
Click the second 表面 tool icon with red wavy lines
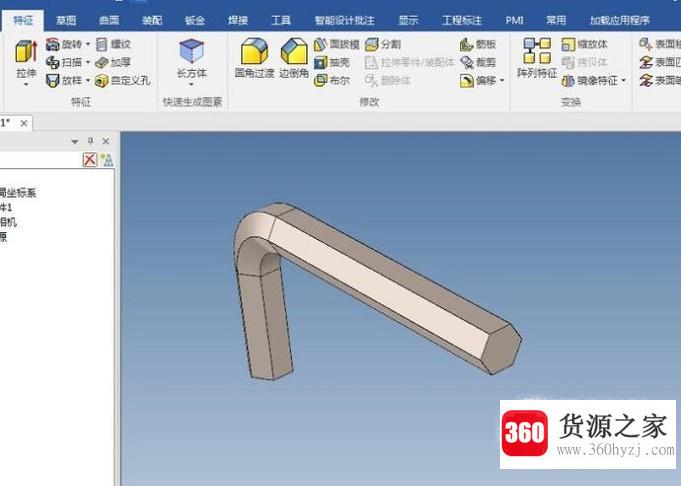pyautogui.click(x=646, y=63)
